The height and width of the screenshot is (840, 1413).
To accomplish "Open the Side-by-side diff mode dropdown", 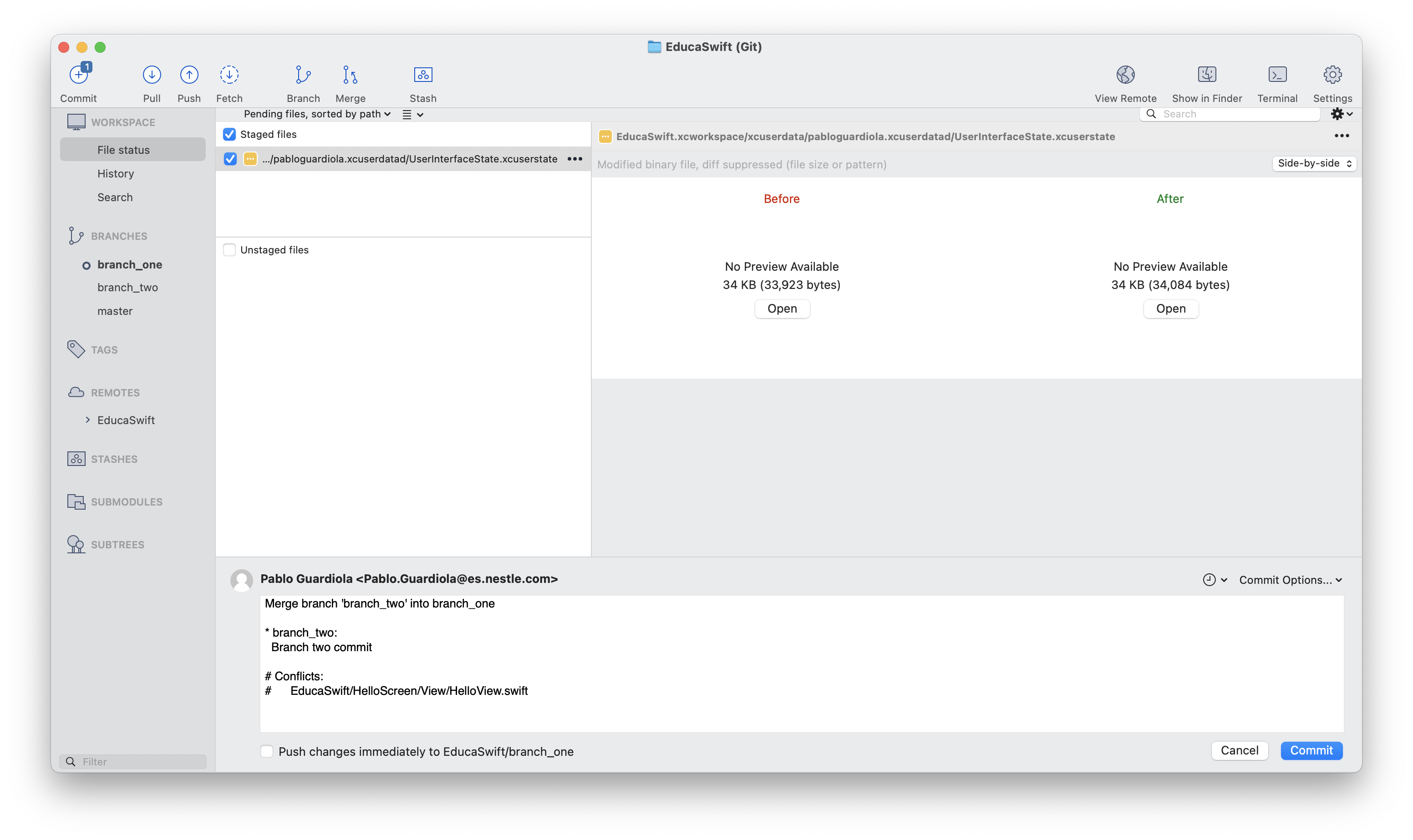I will (x=1313, y=163).
